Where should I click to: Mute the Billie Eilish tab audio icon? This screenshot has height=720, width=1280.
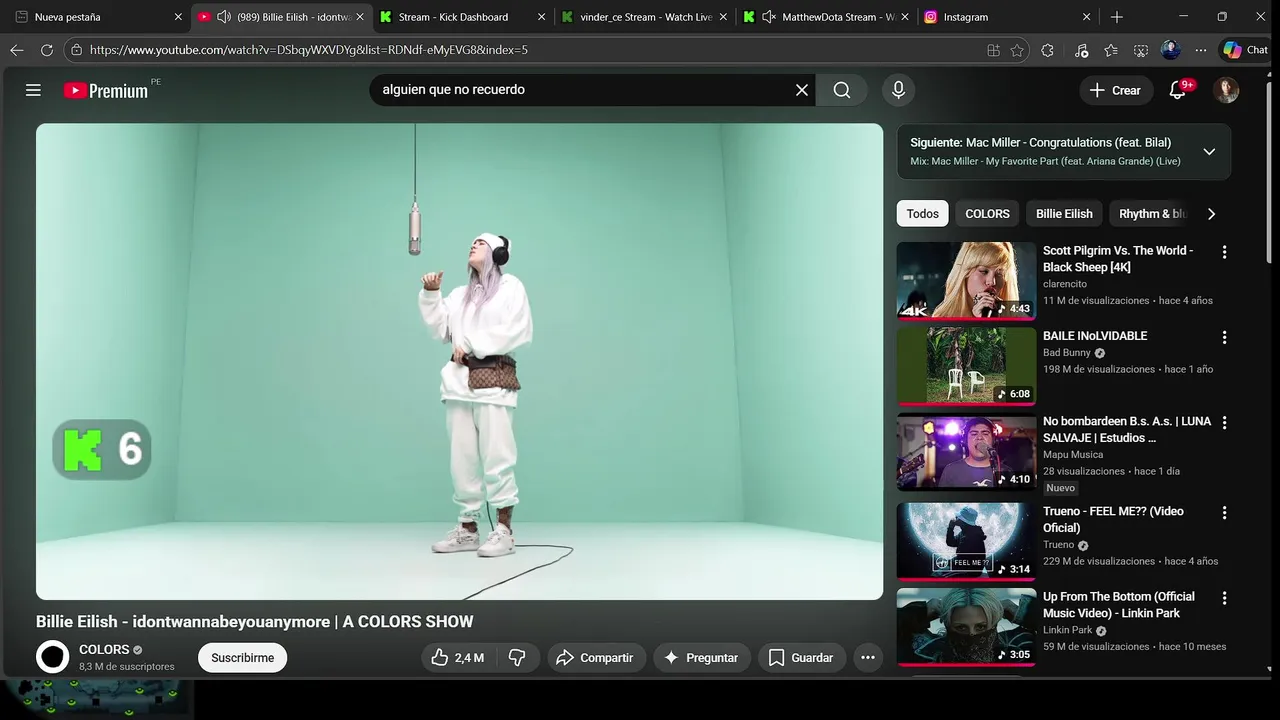tap(224, 17)
